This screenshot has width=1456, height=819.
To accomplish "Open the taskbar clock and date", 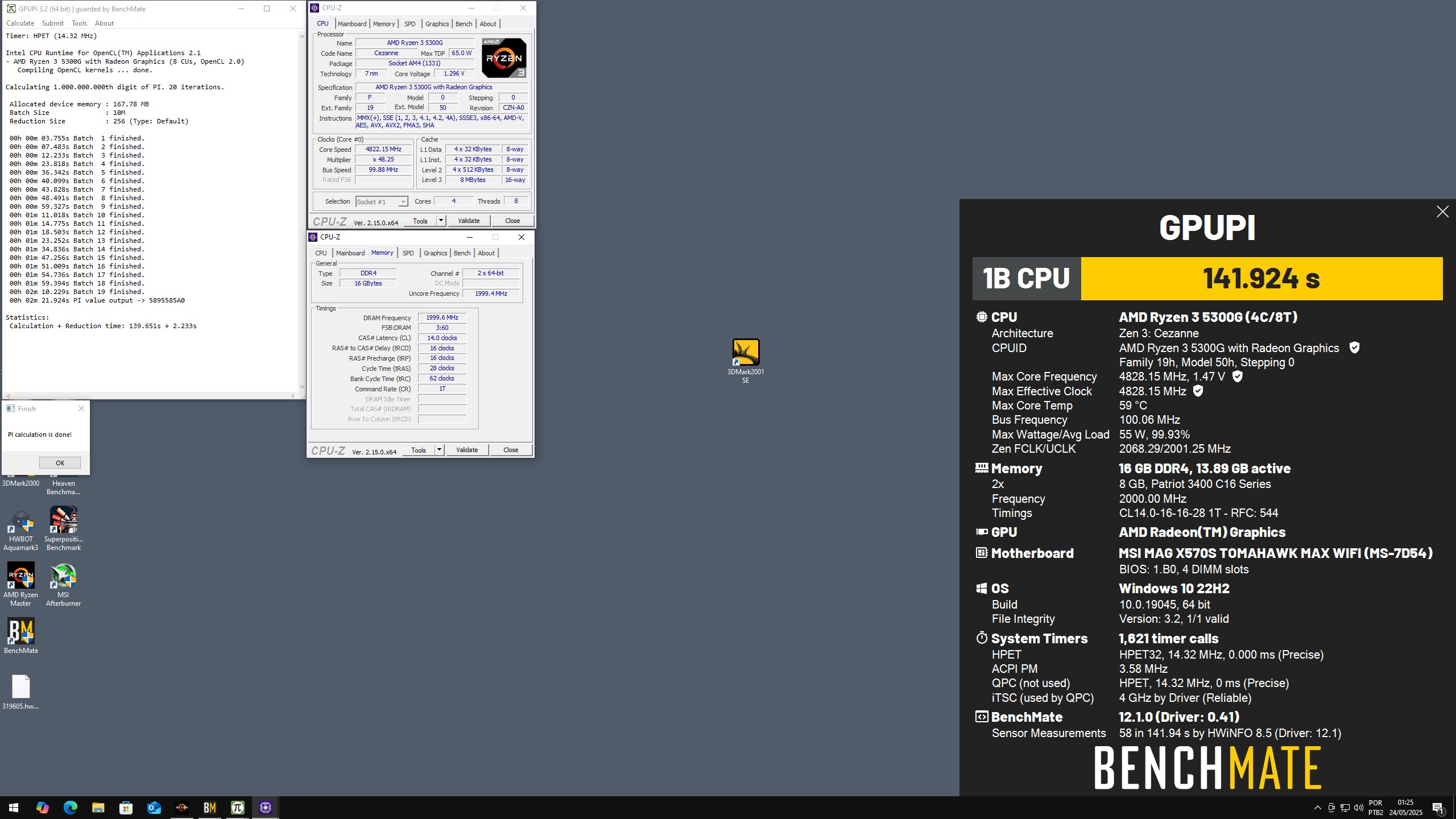I will [x=1405, y=808].
